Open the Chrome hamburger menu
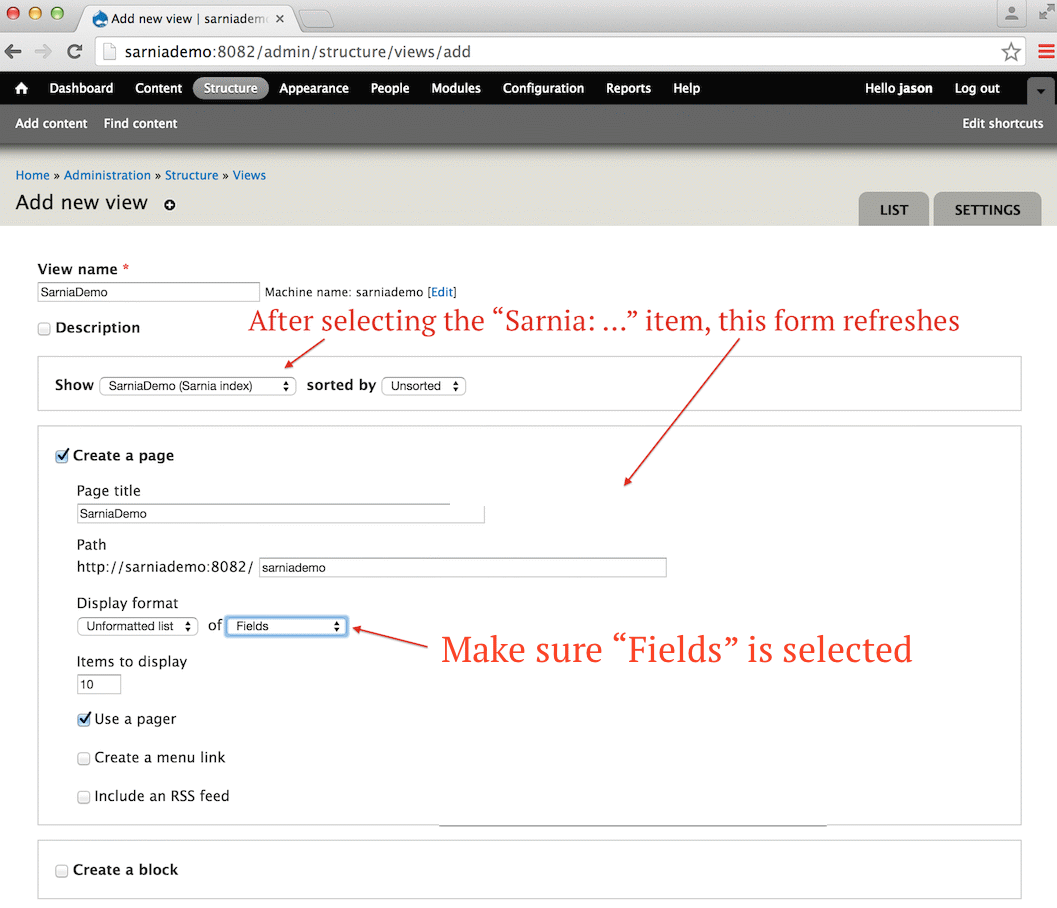 (x=1045, y=52)
